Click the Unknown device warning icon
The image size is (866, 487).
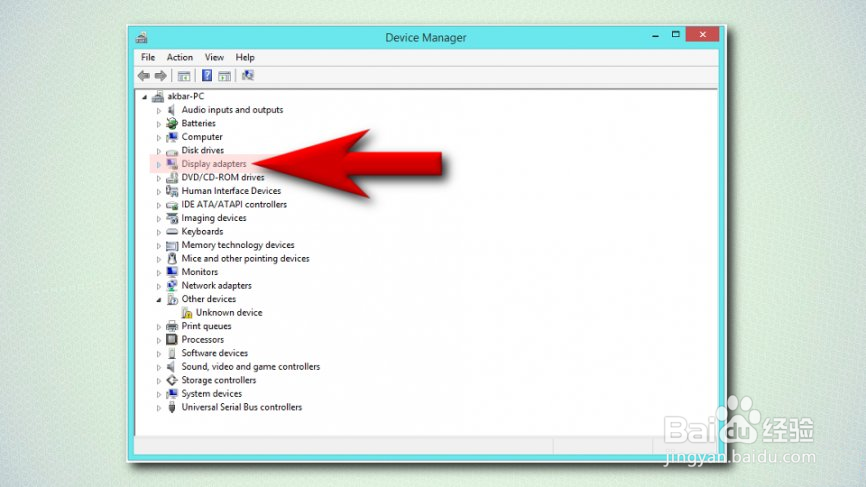click(187, 313)
